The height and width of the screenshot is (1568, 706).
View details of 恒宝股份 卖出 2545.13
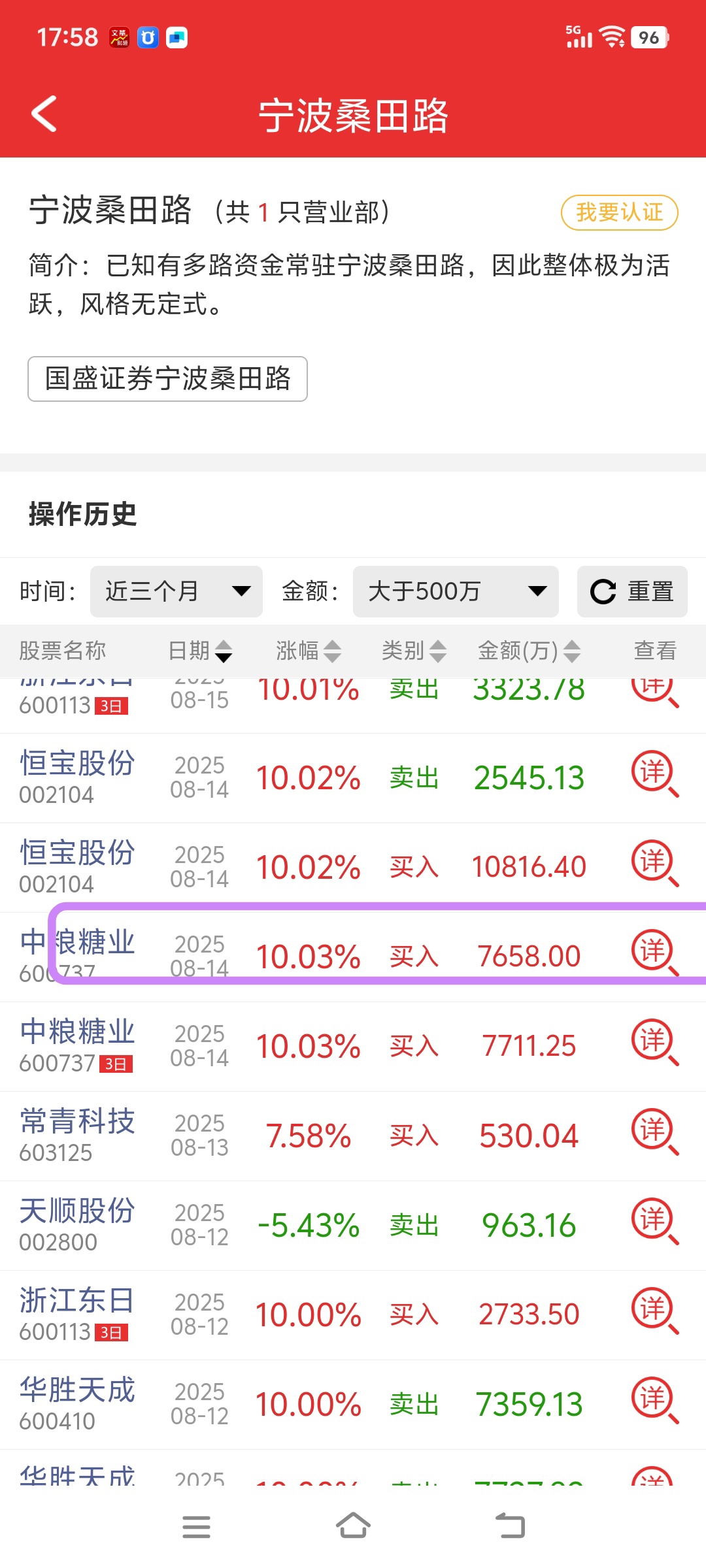click(655, 775)
